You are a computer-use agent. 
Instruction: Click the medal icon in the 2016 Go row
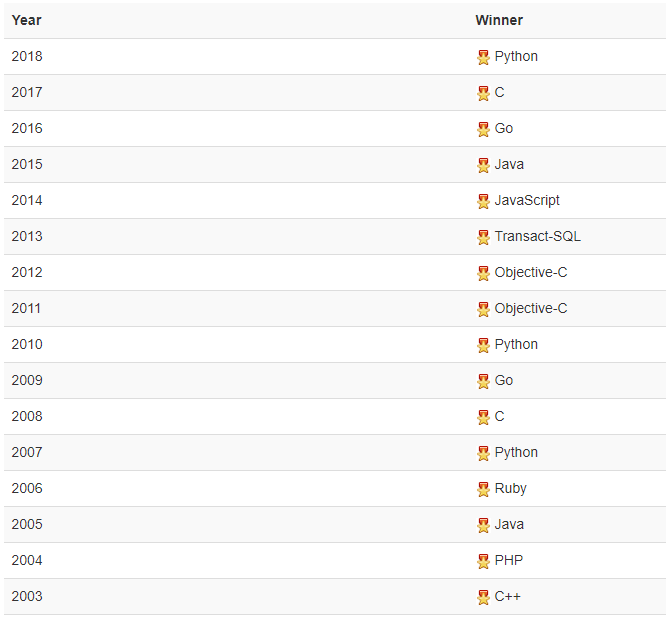(x=483, y=130)
